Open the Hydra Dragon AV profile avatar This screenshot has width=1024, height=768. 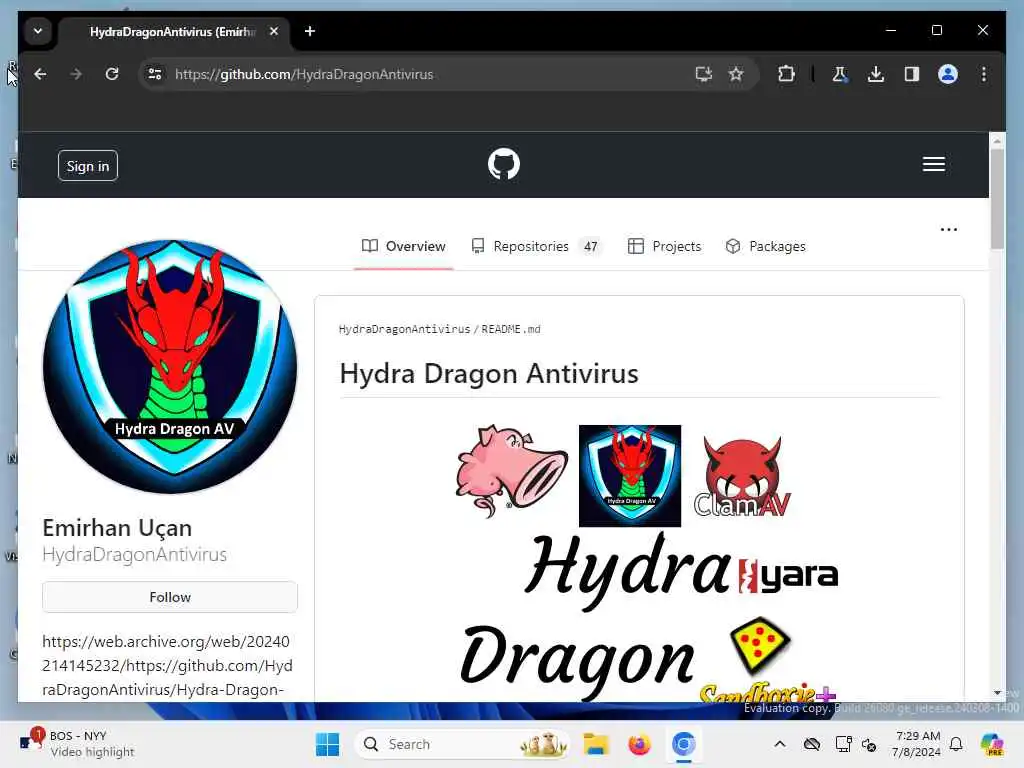point(170,366)
